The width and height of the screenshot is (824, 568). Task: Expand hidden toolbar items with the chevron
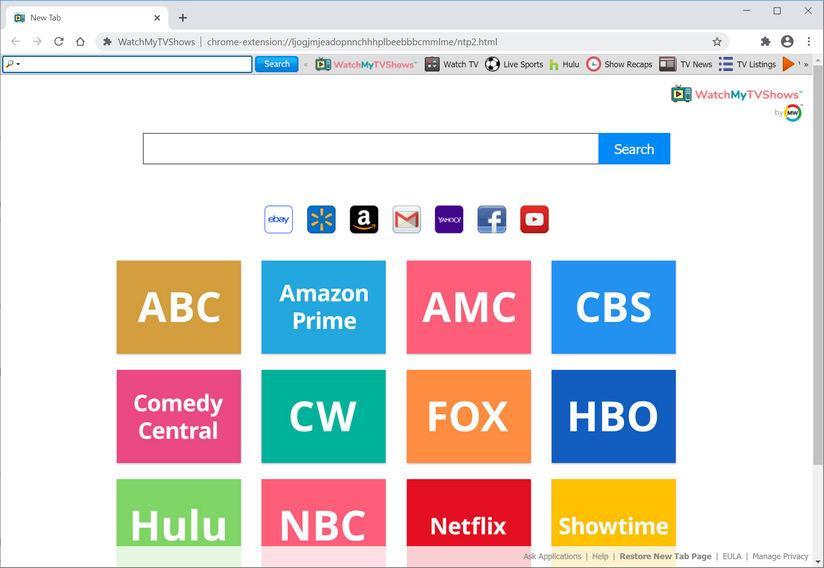coord(806,64)
